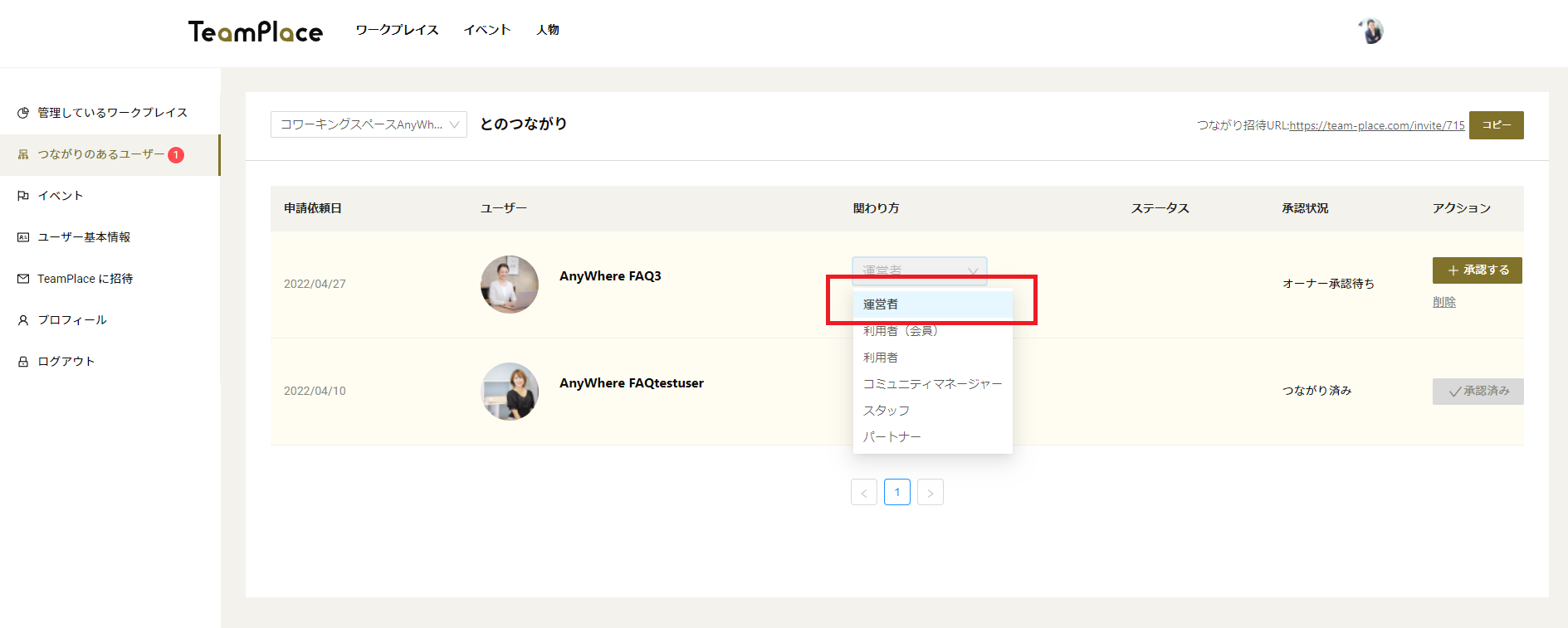Go to TeamPlace に招待 page
This screenshot has width=1568, height=628.
[x=85, y=279]
